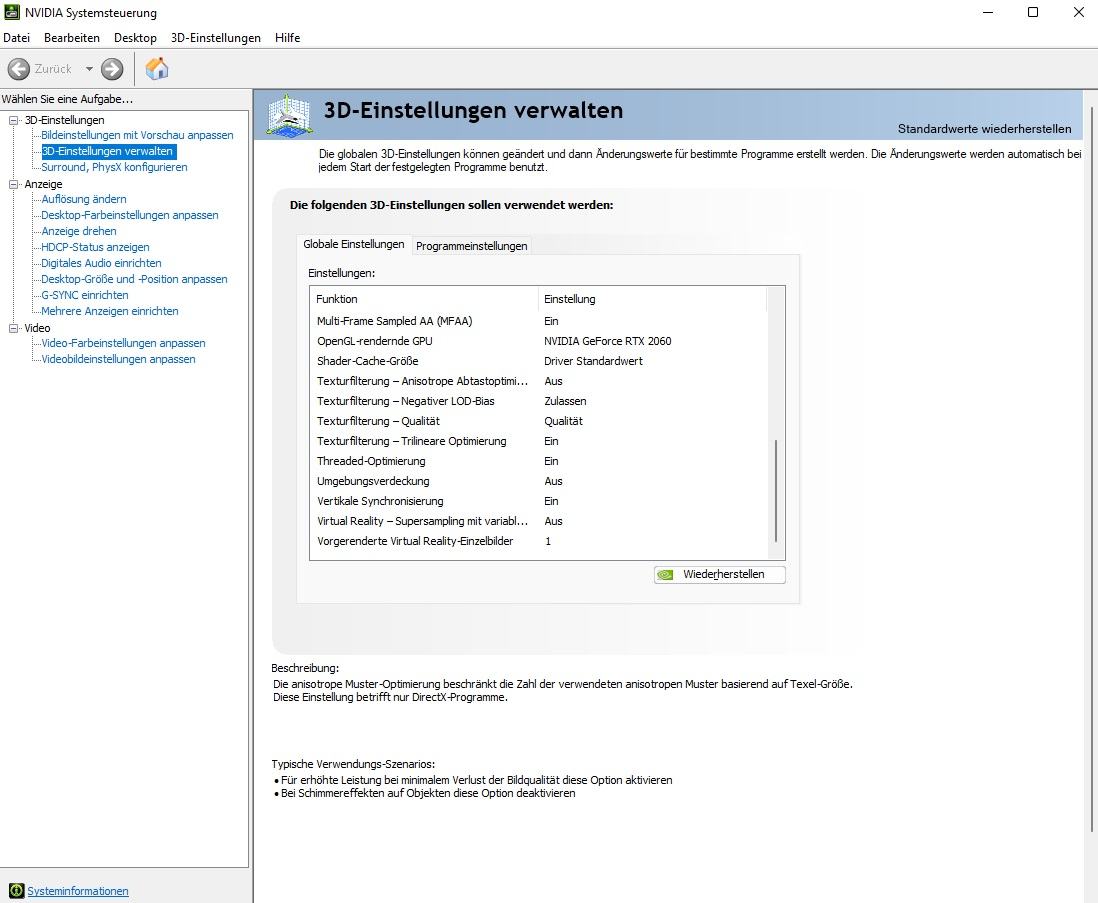The width and height of the screenshot is (1098, 903).
Task: Select Texturfilterung – Trilineare Optimierung row
Action: 539,441
